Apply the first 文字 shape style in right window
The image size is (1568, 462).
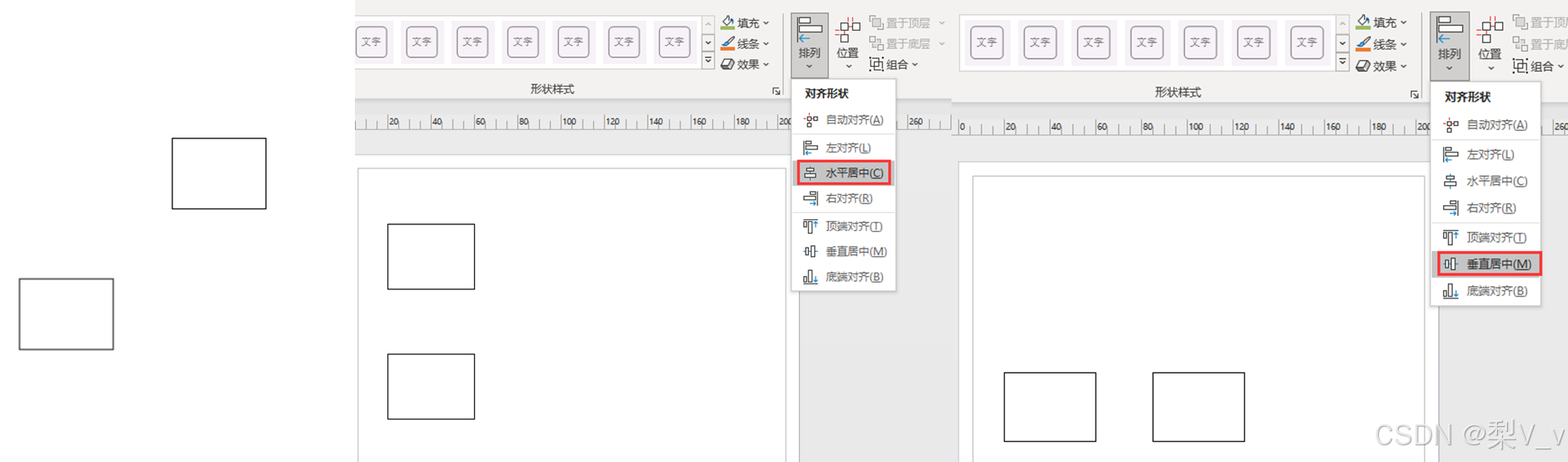(x=986, y=42)
